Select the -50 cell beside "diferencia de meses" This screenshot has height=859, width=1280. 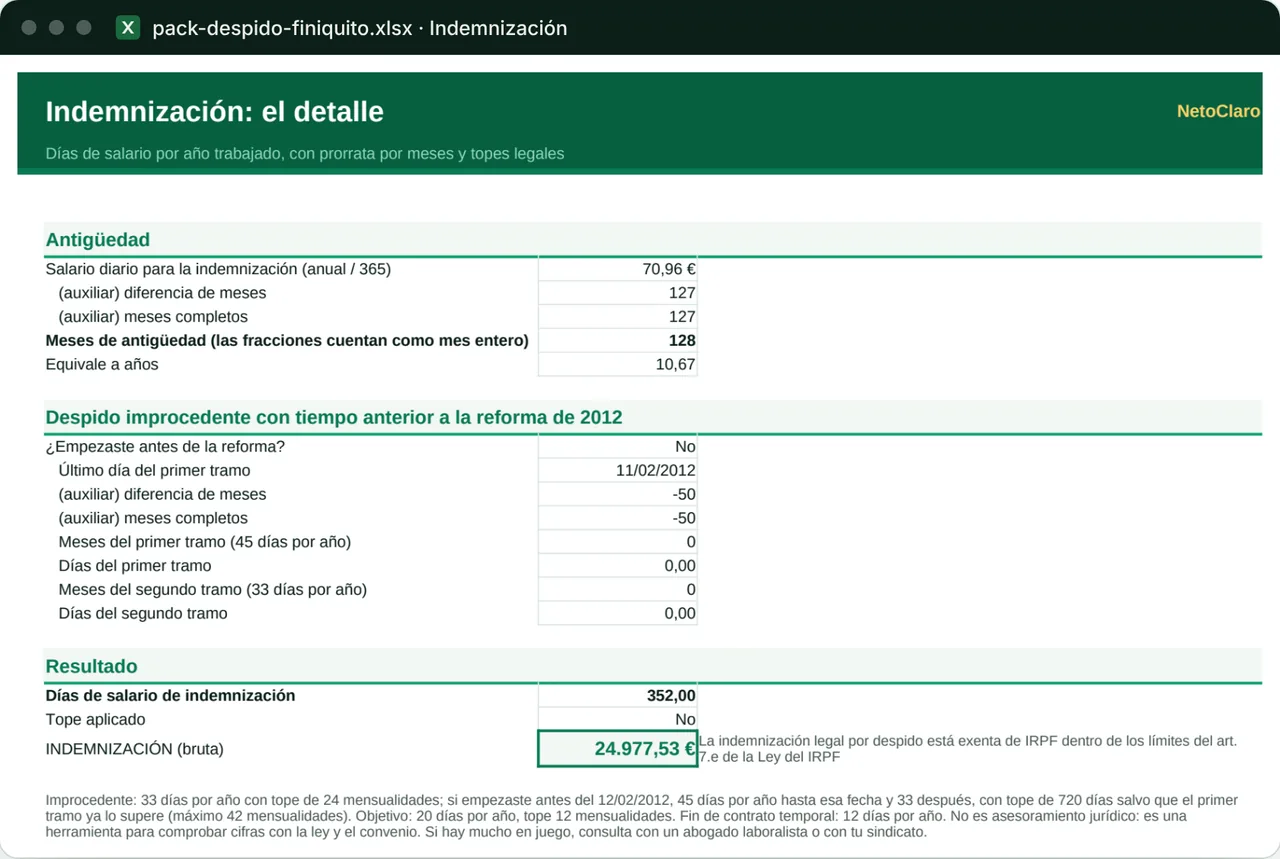pyautogui.click(x=617, y=495)
